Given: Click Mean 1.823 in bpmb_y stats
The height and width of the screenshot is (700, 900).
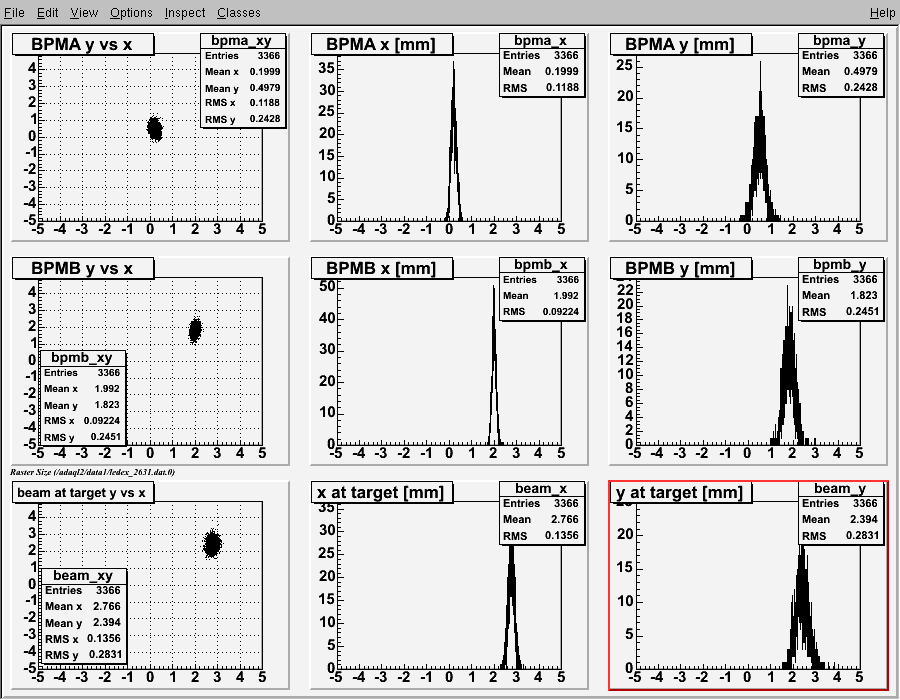Looking at the screenshot, I should (841, 295).
